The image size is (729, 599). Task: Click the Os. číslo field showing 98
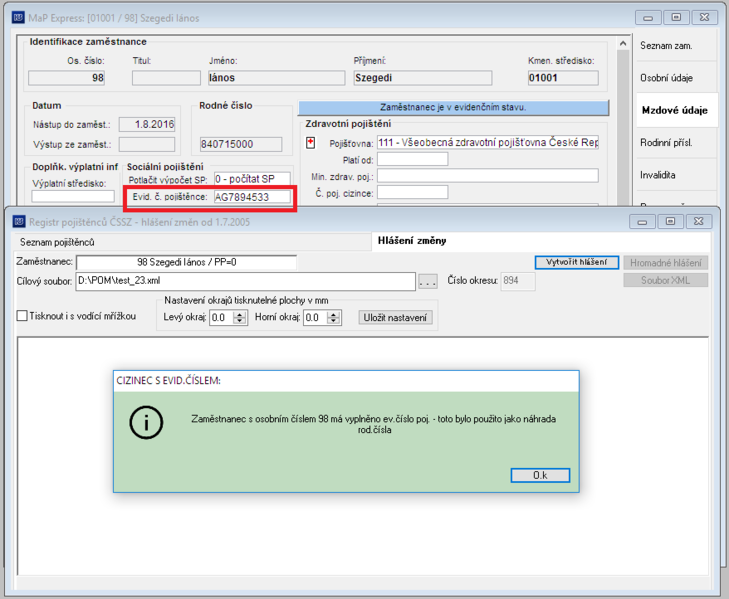pyautogui.click(x=66, y=78)
